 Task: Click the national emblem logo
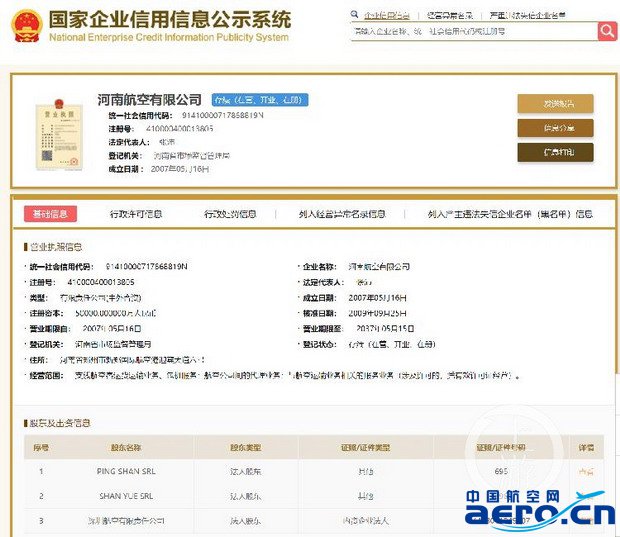click(x=26, y=26)
